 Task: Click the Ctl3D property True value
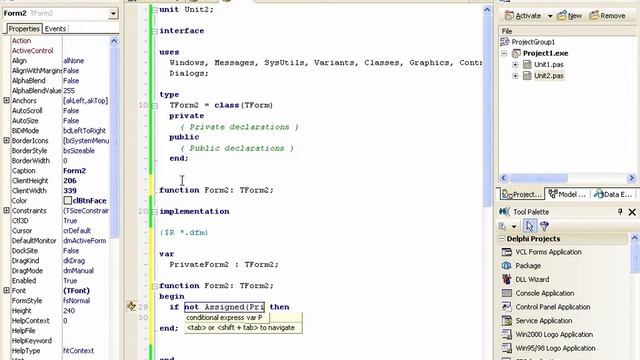tap(70, 221)
